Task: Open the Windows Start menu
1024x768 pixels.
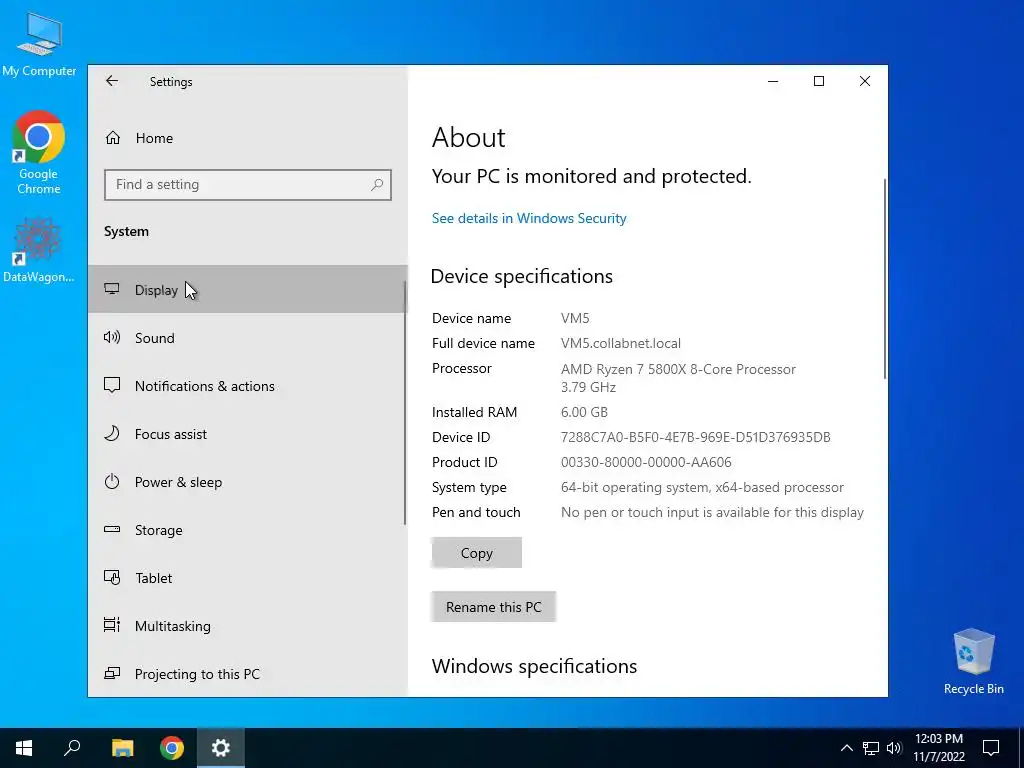Action: click(24, 748)
